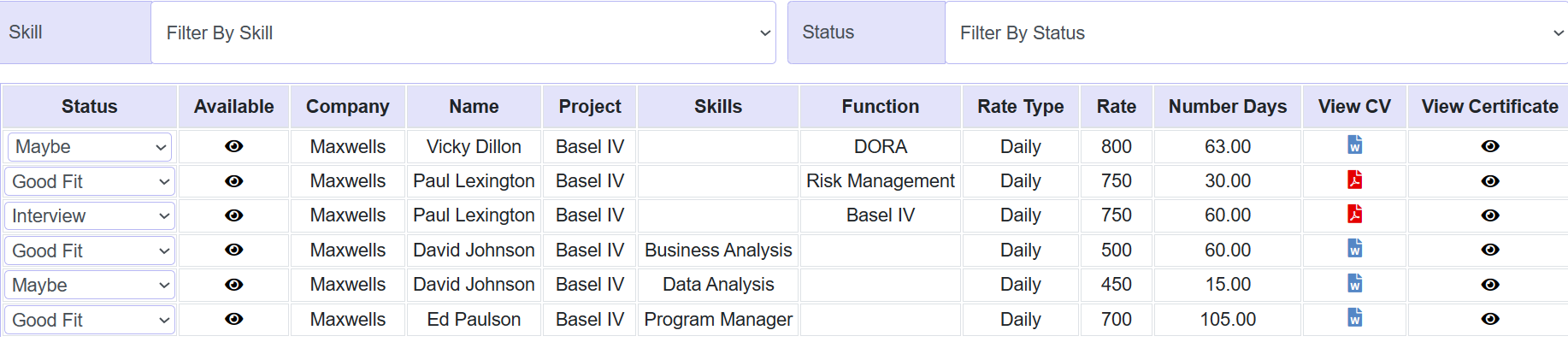View certificate for Business Analysis row
The height and width of the screenshot is (342, 1568).
click(x=1489, y=250)
